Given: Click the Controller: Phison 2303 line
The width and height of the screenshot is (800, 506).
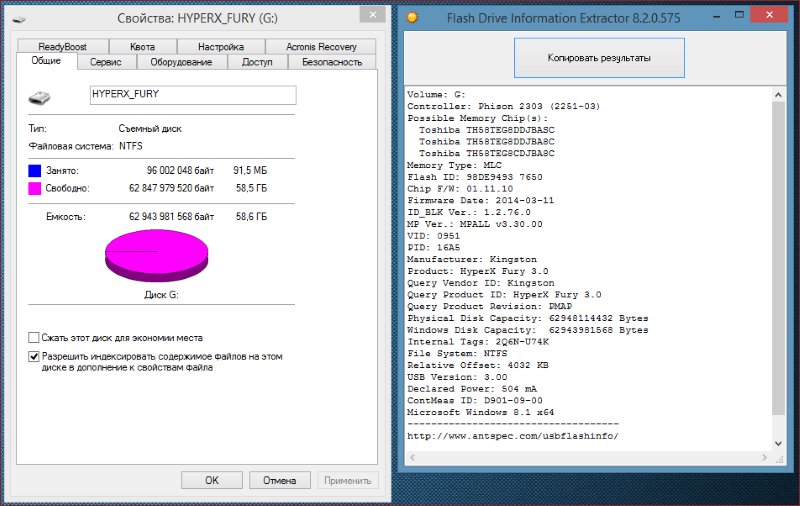Looking at the screenshot, I should (x=504, y=106).
